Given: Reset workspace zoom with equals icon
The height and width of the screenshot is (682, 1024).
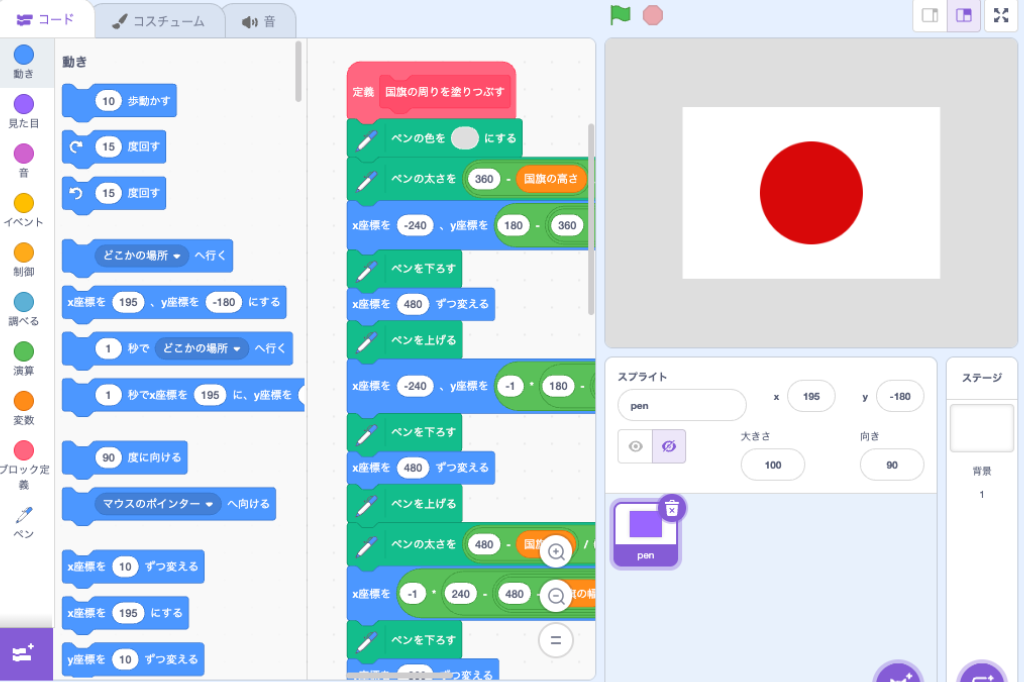Looking at the screenshot, I should coord(556,640).
